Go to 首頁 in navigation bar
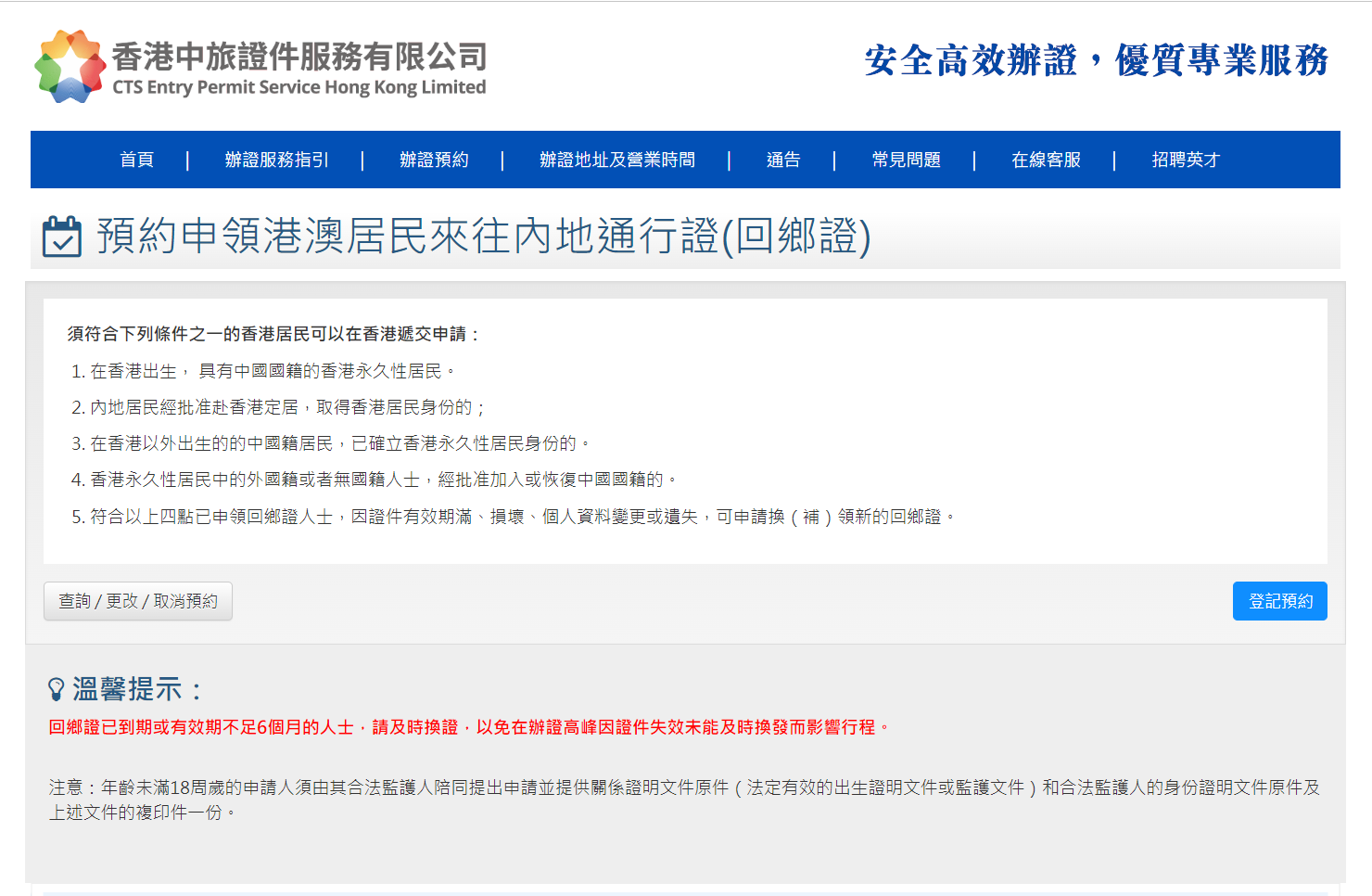1372x896 pixels. pos(137,160)
